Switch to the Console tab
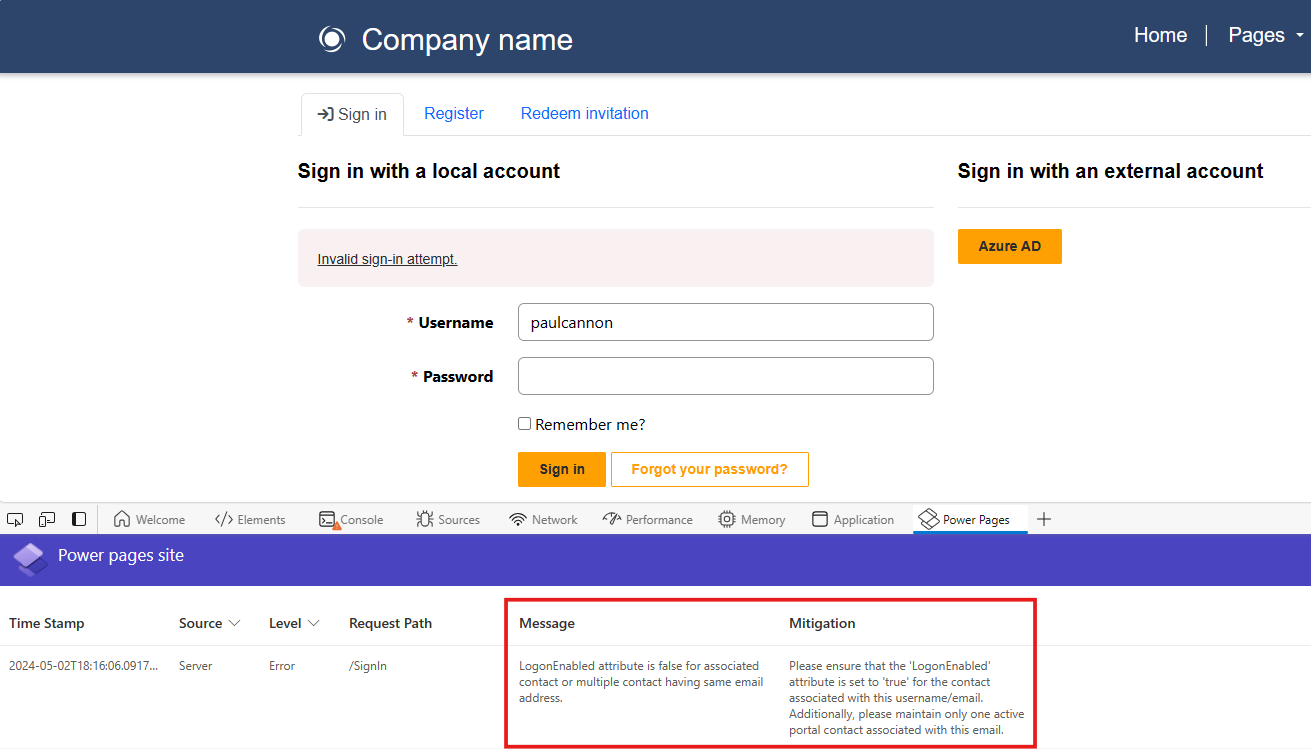The image size is (1311, 749). coord(351,519)
